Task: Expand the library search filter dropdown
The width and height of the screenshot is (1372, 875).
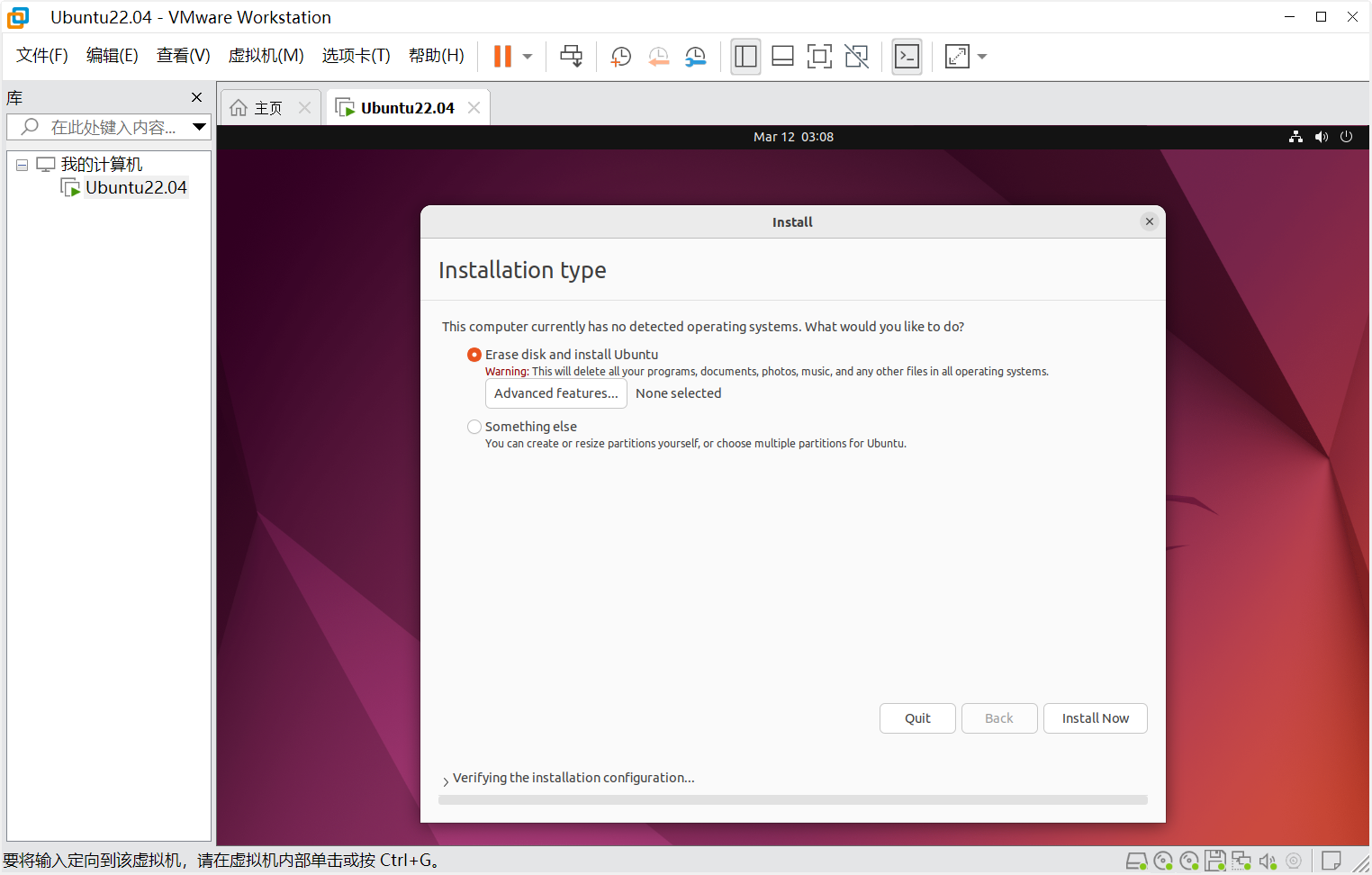Action: 200,127
